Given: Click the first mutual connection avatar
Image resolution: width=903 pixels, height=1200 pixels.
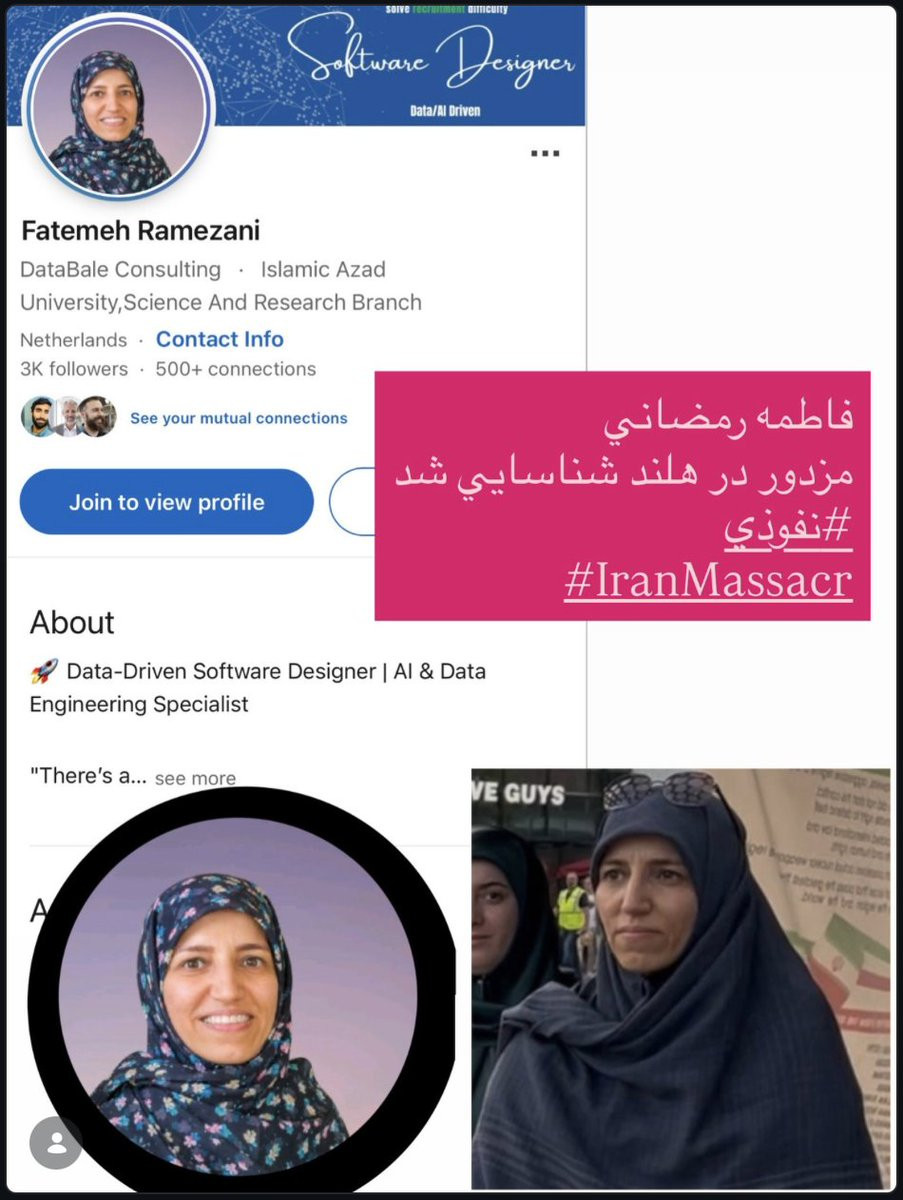Looking at the screenshot, I should coord(38,417).
